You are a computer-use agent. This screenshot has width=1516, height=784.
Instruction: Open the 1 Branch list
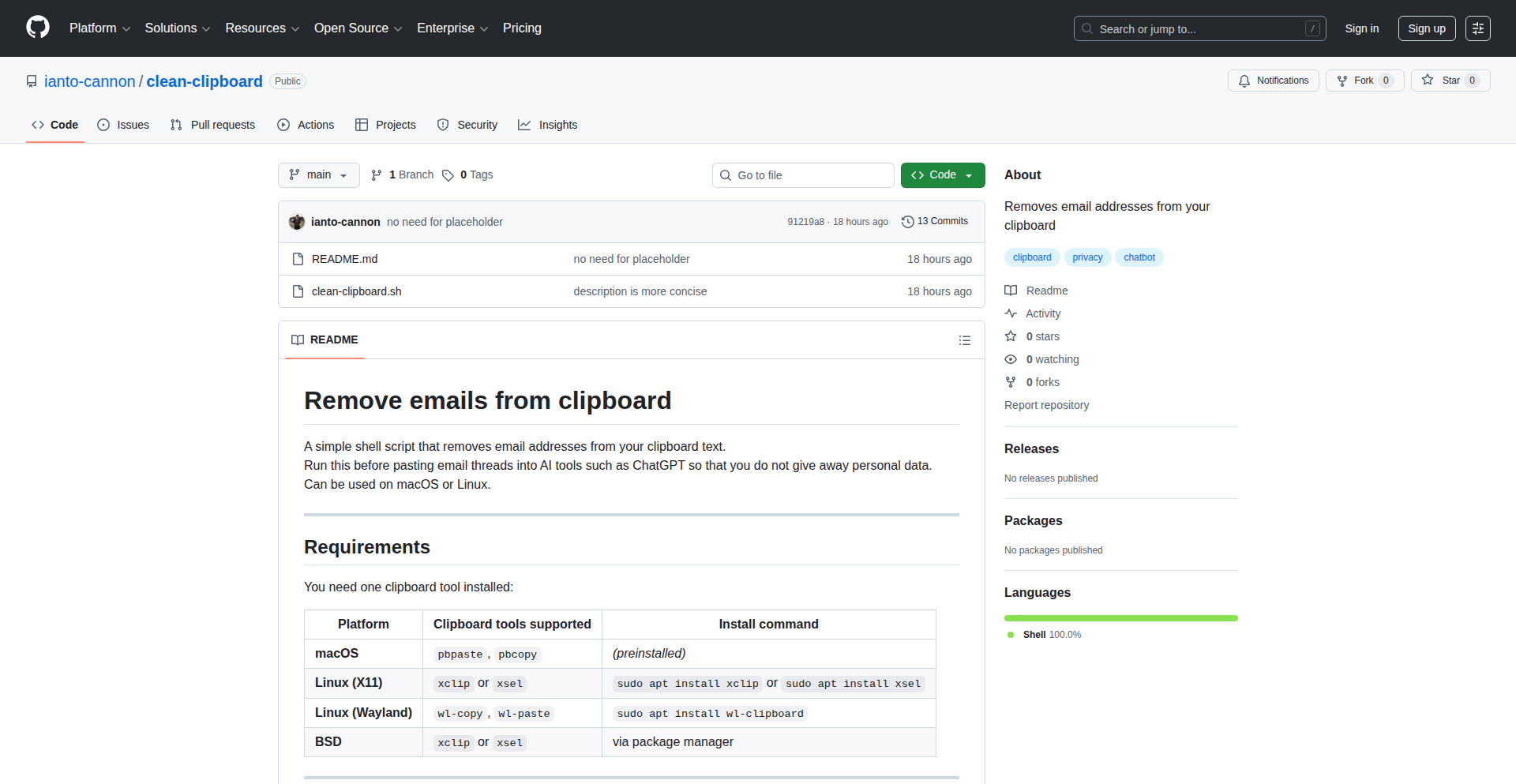click(x=403, y=175)
